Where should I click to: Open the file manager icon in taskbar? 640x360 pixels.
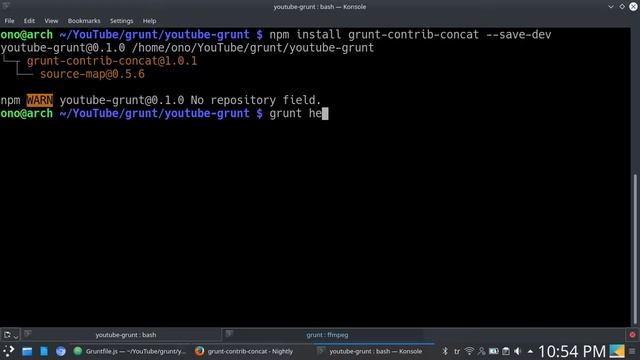tap(27, 351)
